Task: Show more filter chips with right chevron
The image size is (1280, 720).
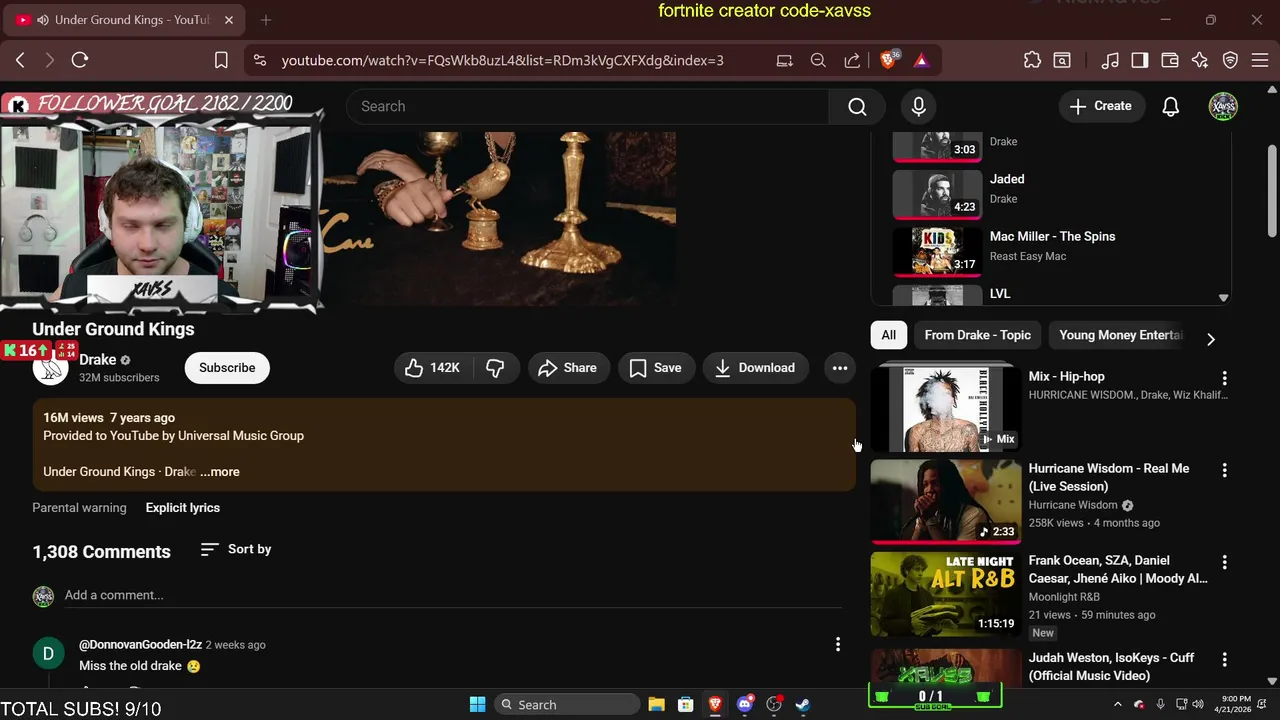Action: pyautogui.click(x=1210, y=339)
